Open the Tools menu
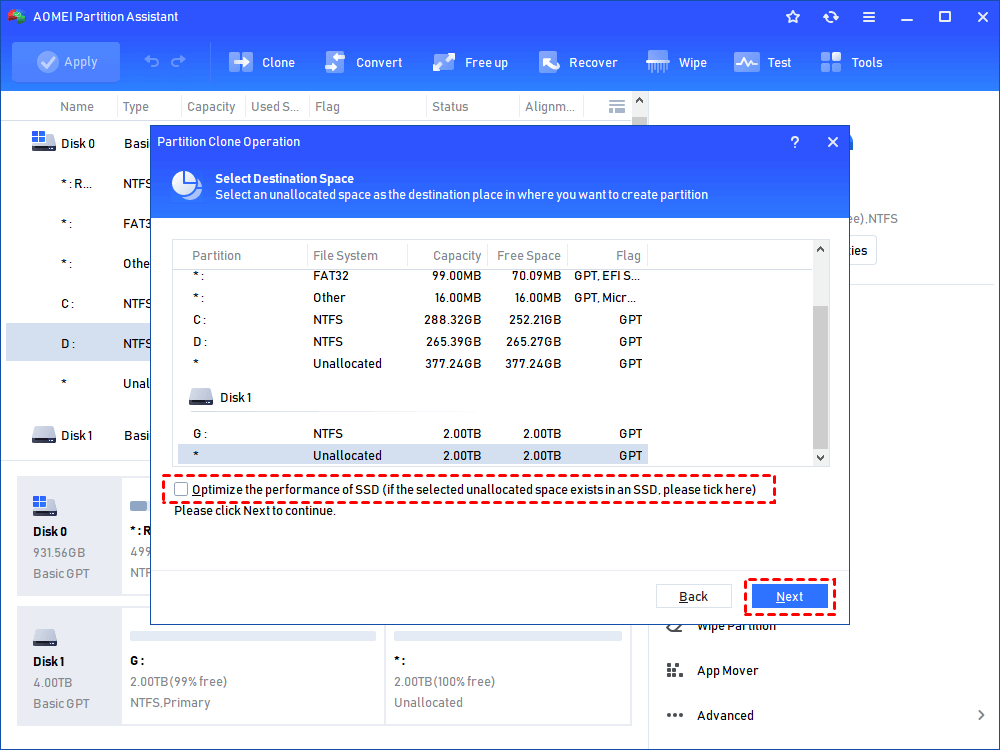Image resolution: width=1000 pixels, height=750 pixels. pos(851,62)
